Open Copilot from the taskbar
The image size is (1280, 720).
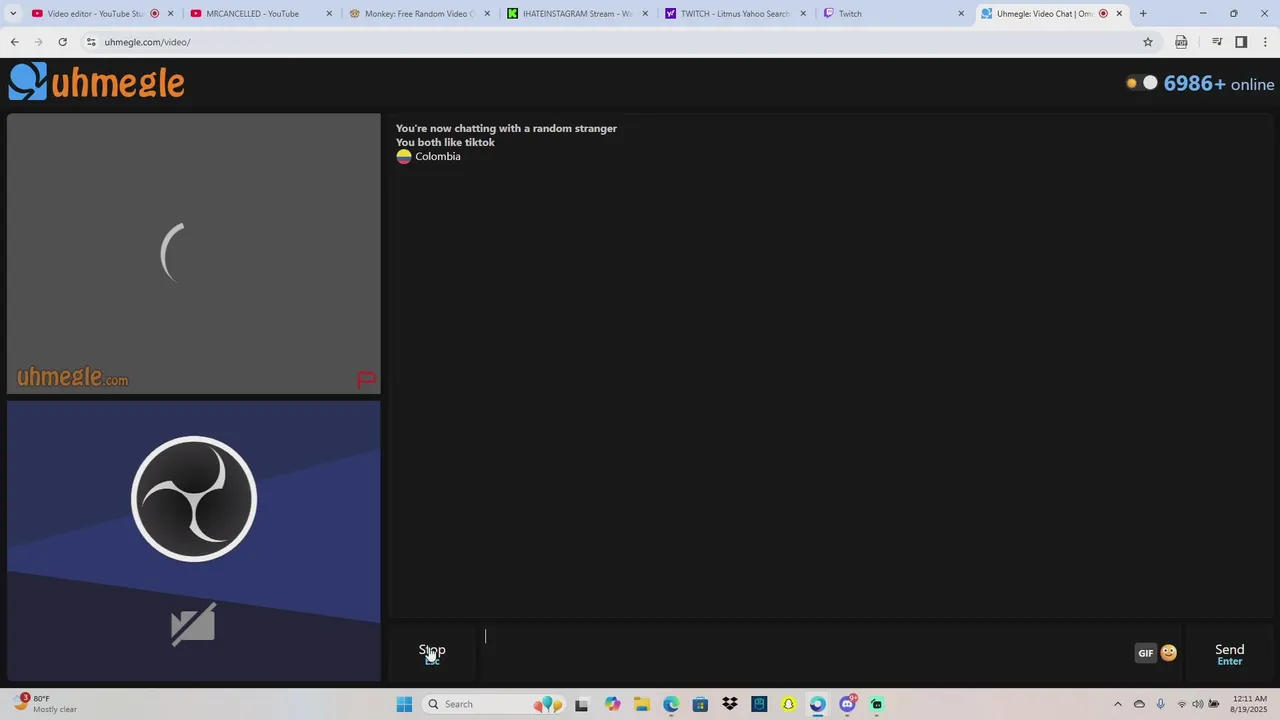coord(612,704)
